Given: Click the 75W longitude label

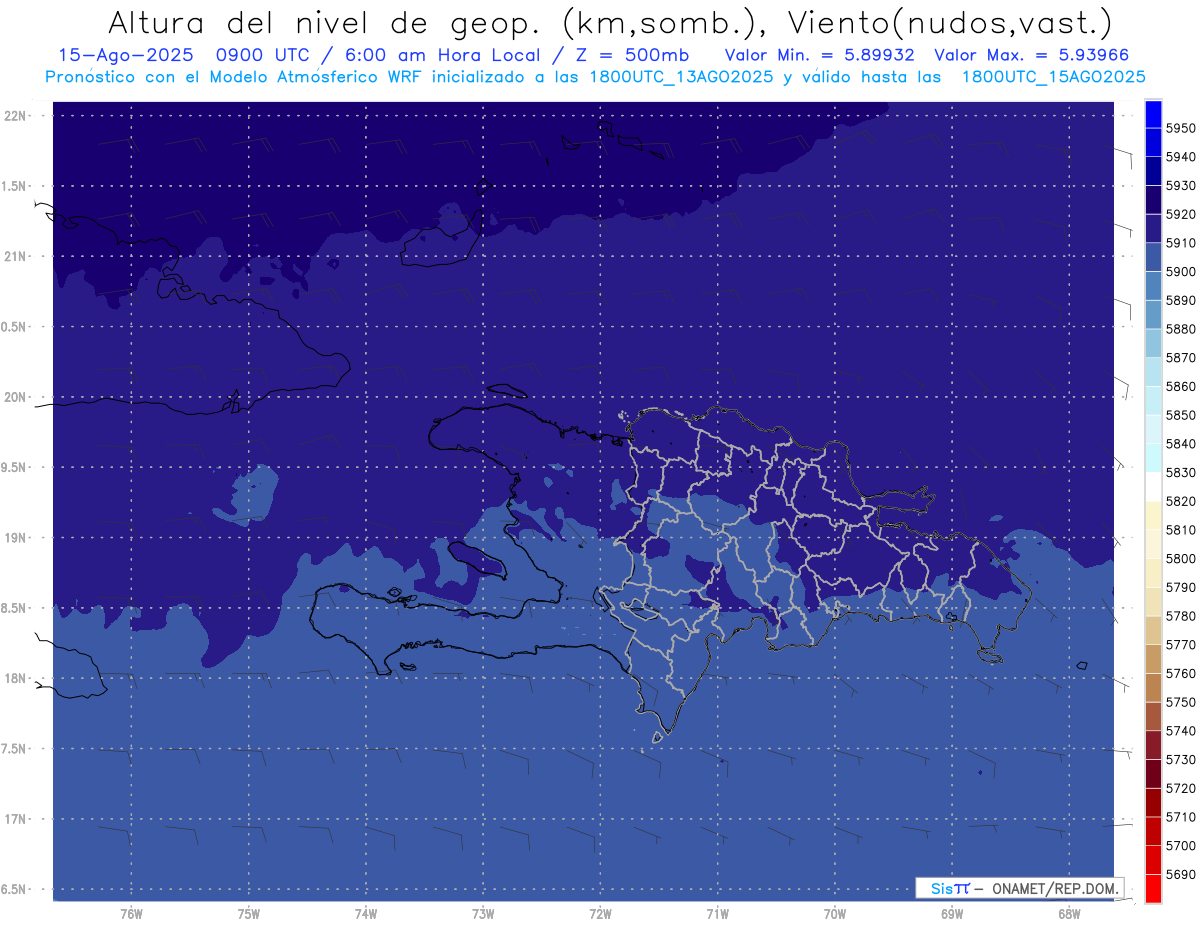Looking at the screenshot, I should 248,912.
